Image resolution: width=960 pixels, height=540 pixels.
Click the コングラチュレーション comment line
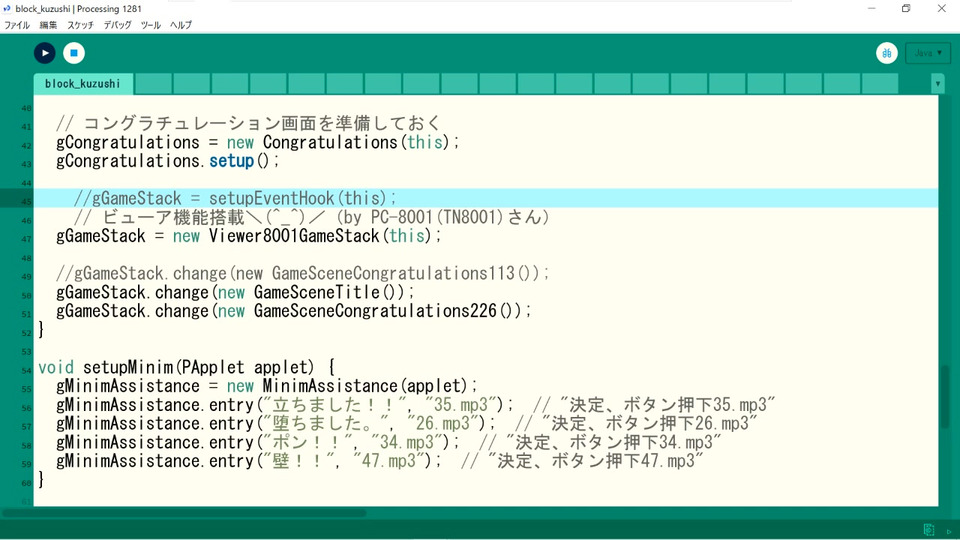tap(249, 123)
